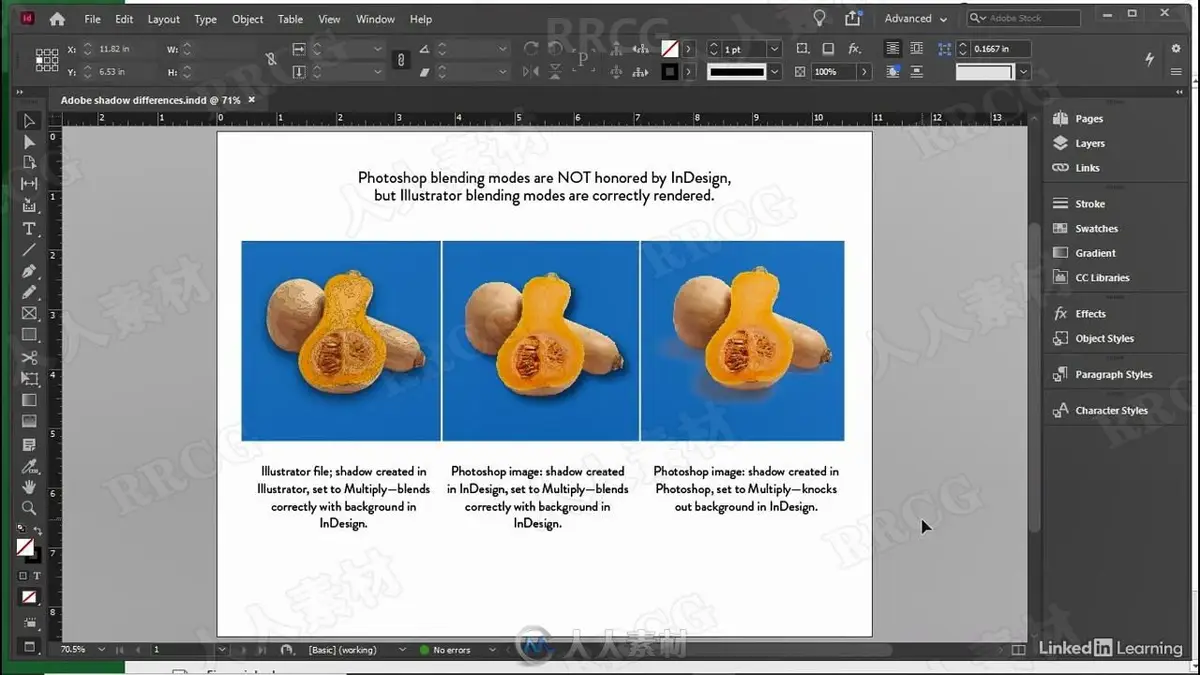Select the Scissors tool
Viewport: 1200px width, 675px height.
(29, 357)
